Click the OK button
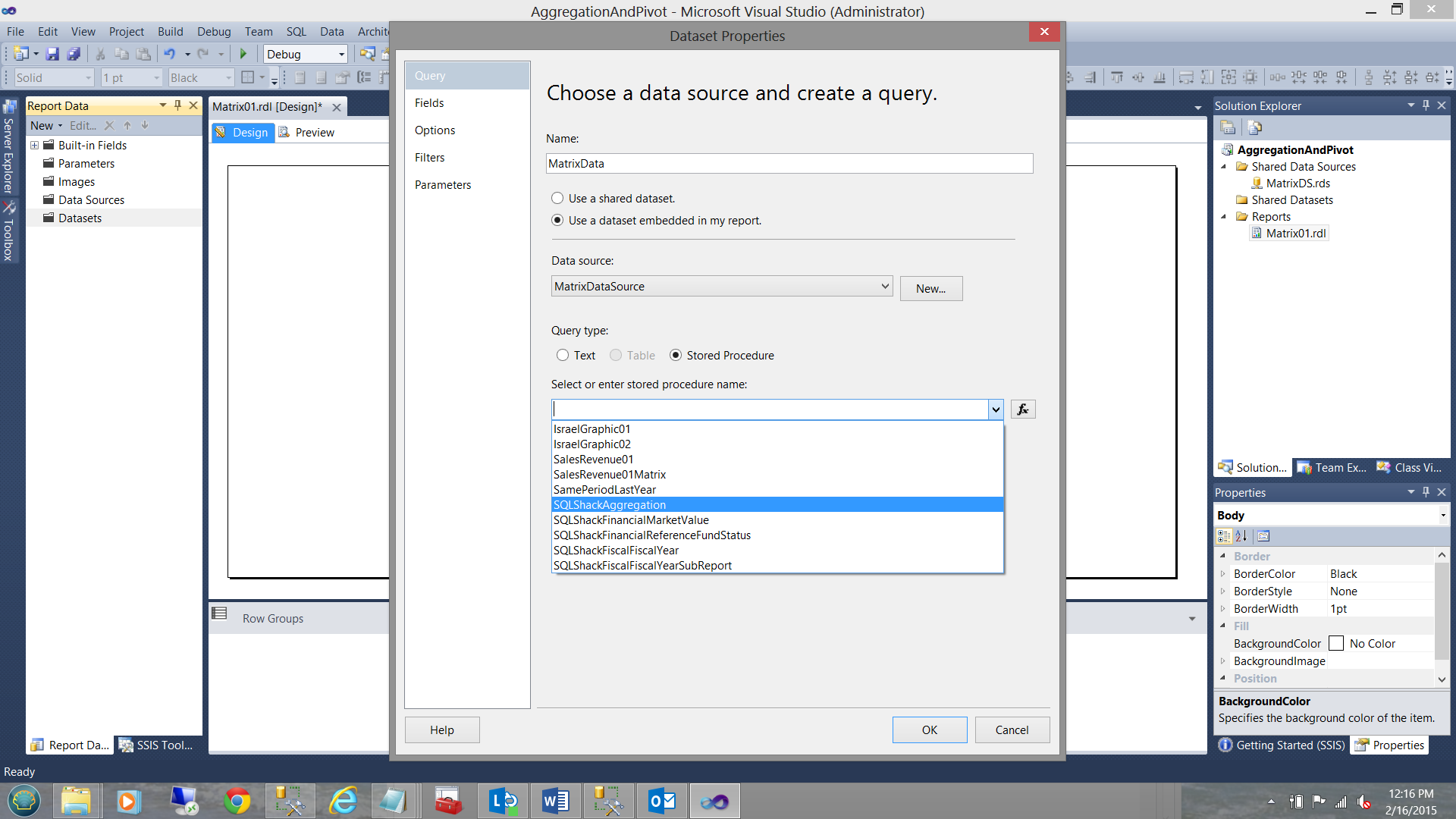 pos(929,730)
